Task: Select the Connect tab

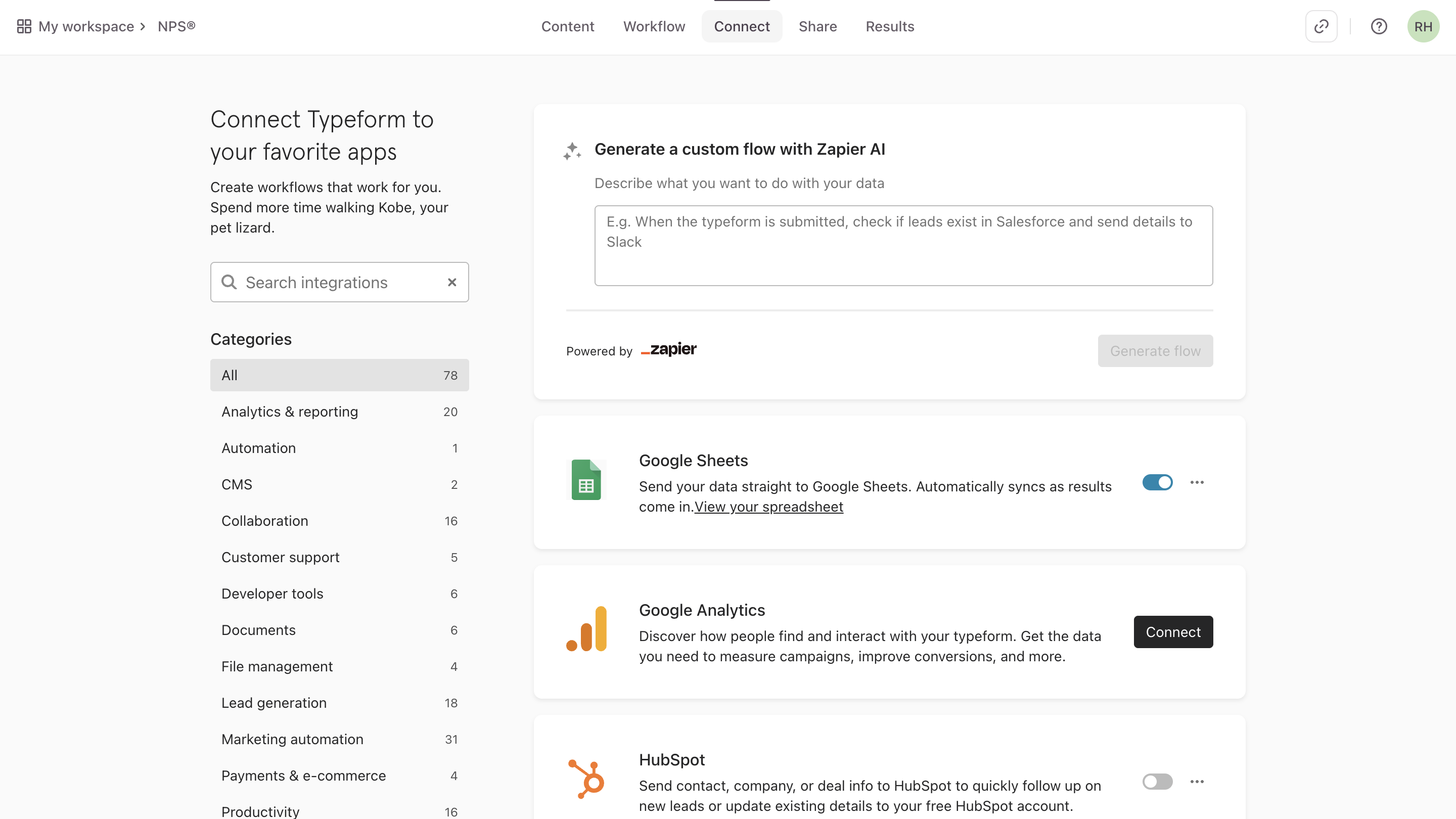Action: (x=742, y=27)
